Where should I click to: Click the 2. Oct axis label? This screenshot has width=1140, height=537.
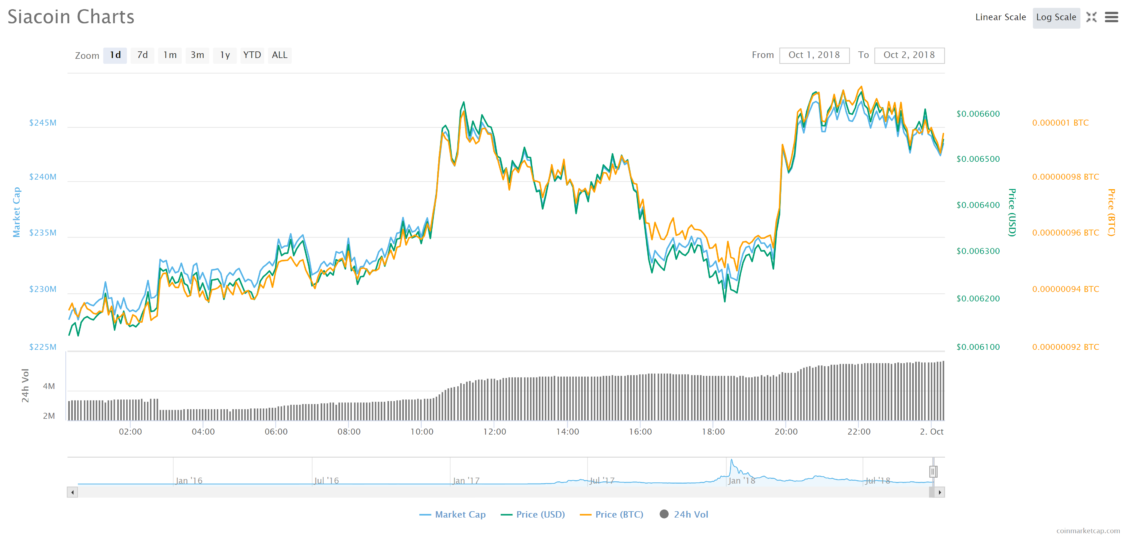pyautogui.click(x=931, y=431)
